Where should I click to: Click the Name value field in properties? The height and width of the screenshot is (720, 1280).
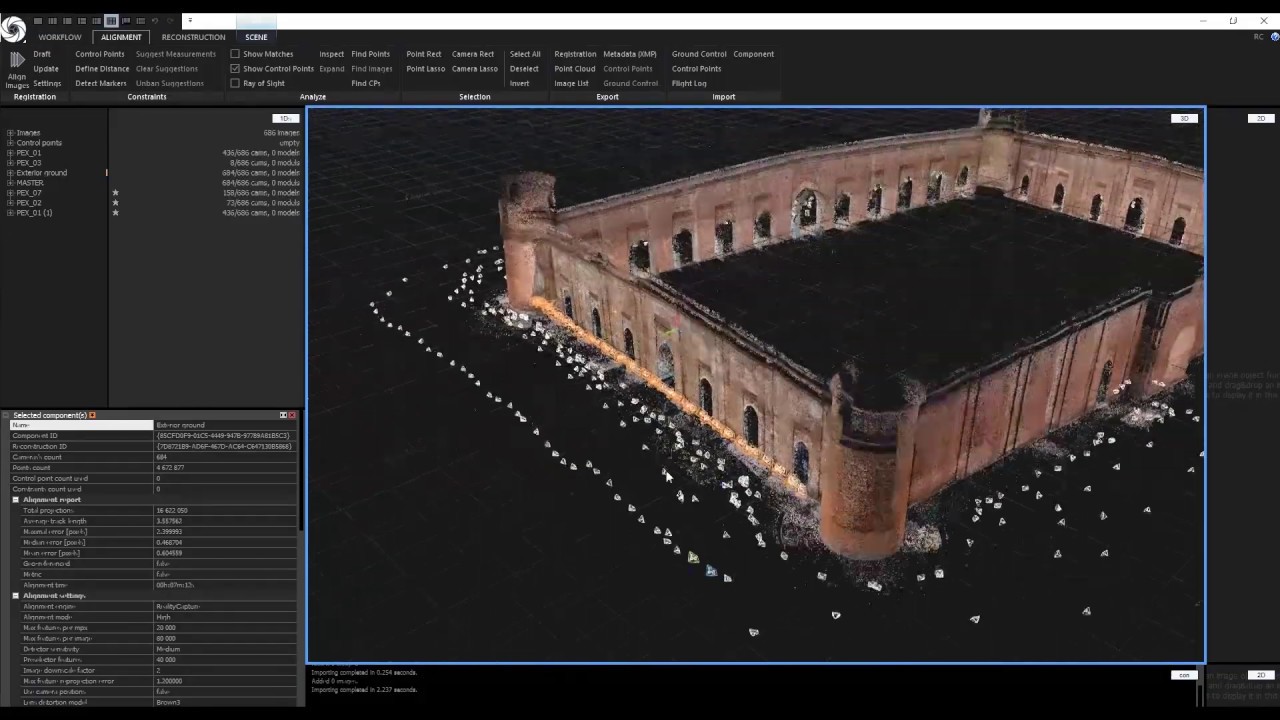click(225, 425)
